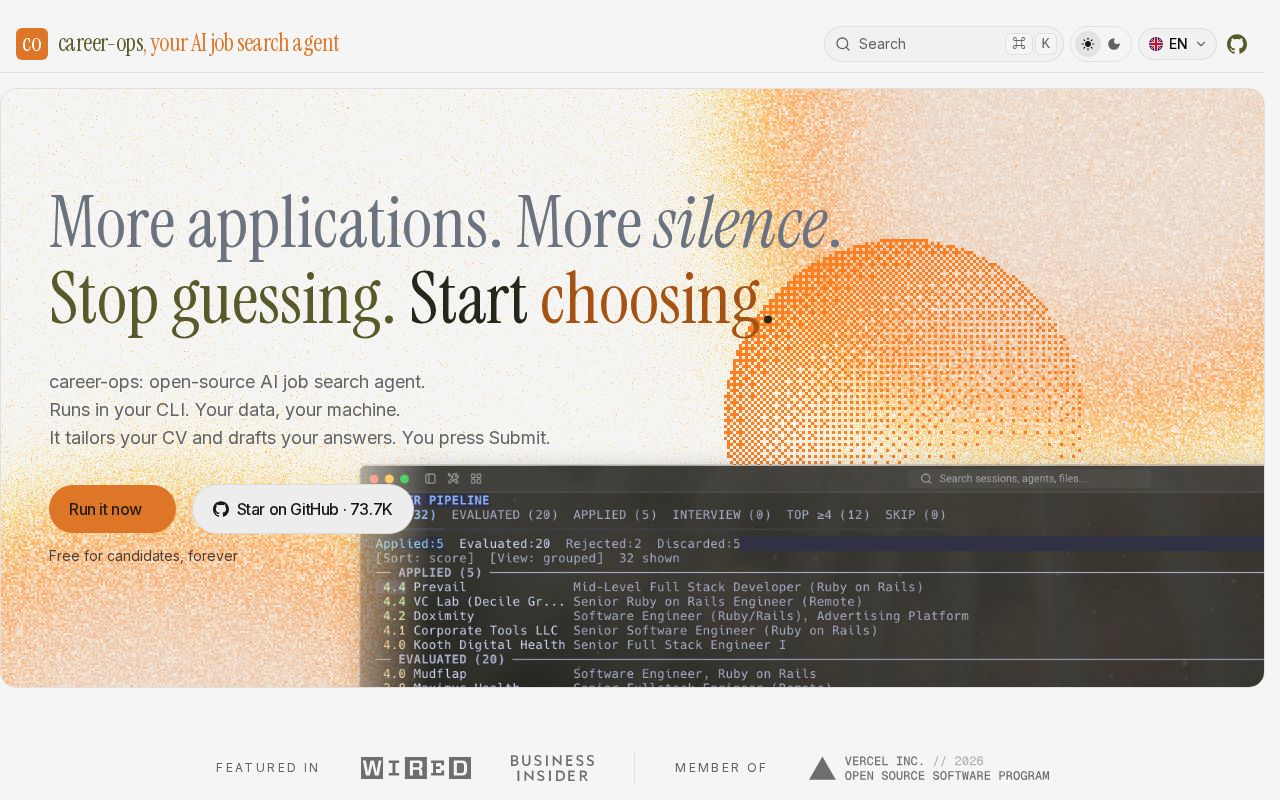1280x800 pixels.
Task: Select the EVALUATED (20) tab in terminal
Action: pyautogui.click(x=505, y=515)
